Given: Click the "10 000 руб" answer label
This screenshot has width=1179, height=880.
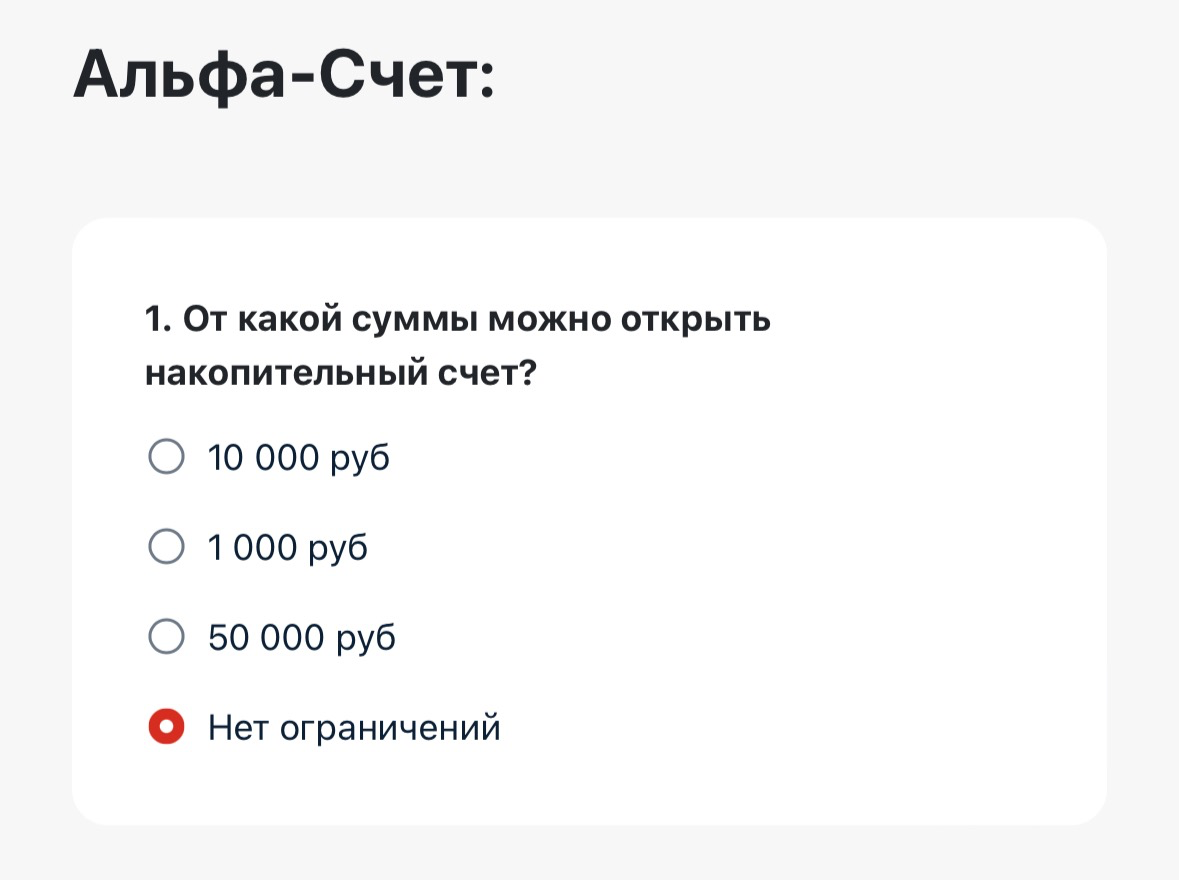Looking at the screenshot, I should (298, 458).
